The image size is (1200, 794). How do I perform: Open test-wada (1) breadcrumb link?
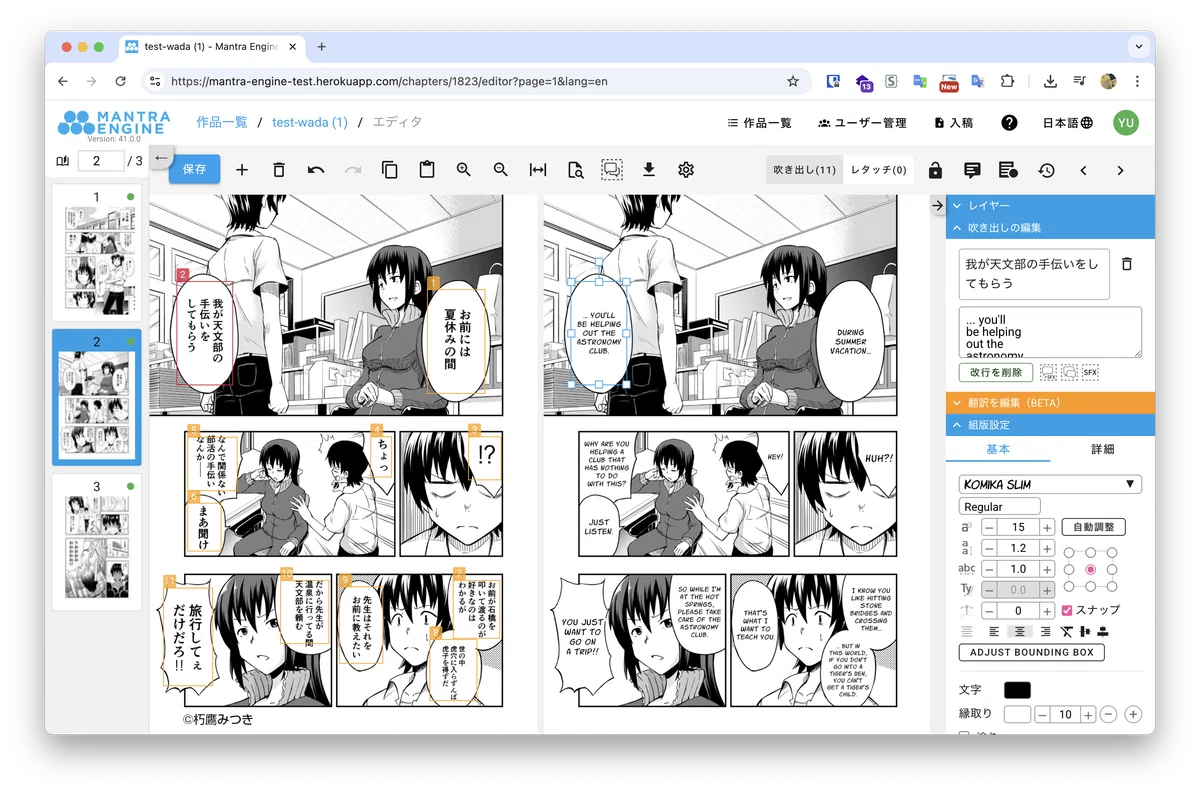(x=310, y=122)
